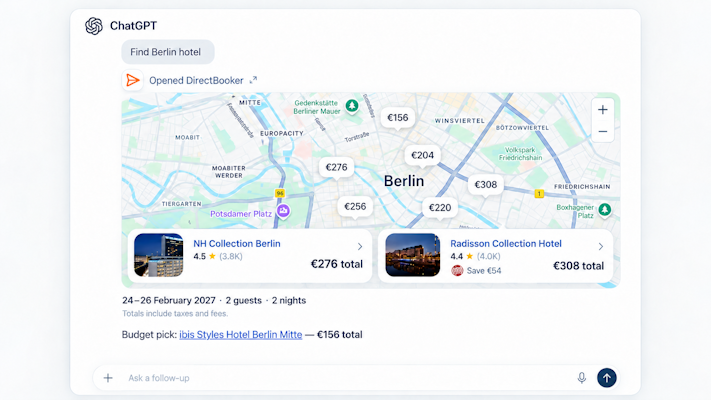Click NH Collection 4.5 rating (3.8K)
711x400 pixels.
click(x=218, y=256)
